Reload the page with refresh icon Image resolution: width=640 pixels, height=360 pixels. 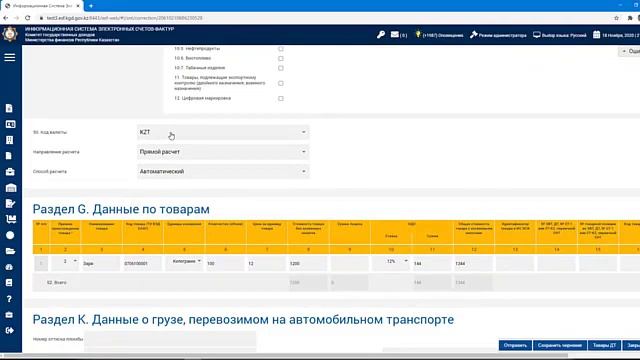click(x=28, y=18)
